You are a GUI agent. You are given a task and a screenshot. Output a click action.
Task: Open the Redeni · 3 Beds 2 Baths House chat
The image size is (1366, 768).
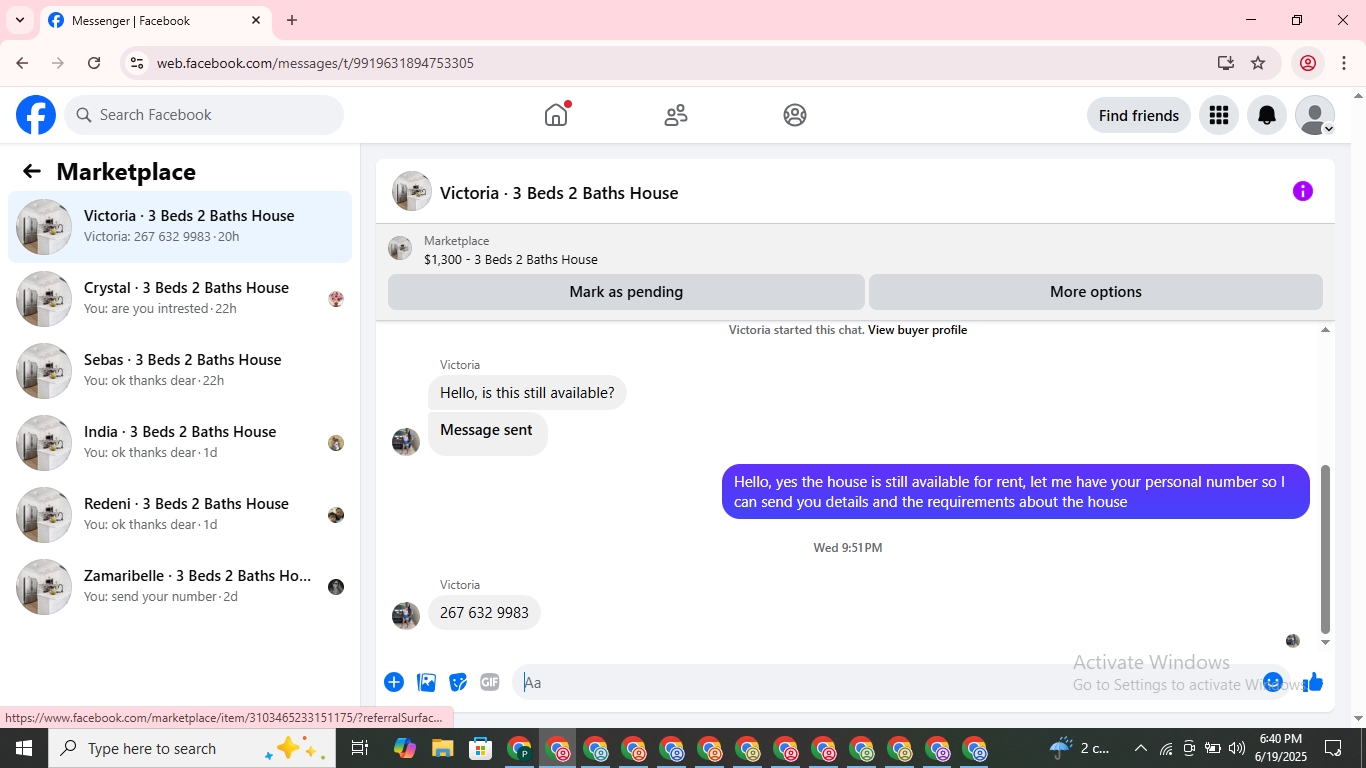click(x=180, y=515)
